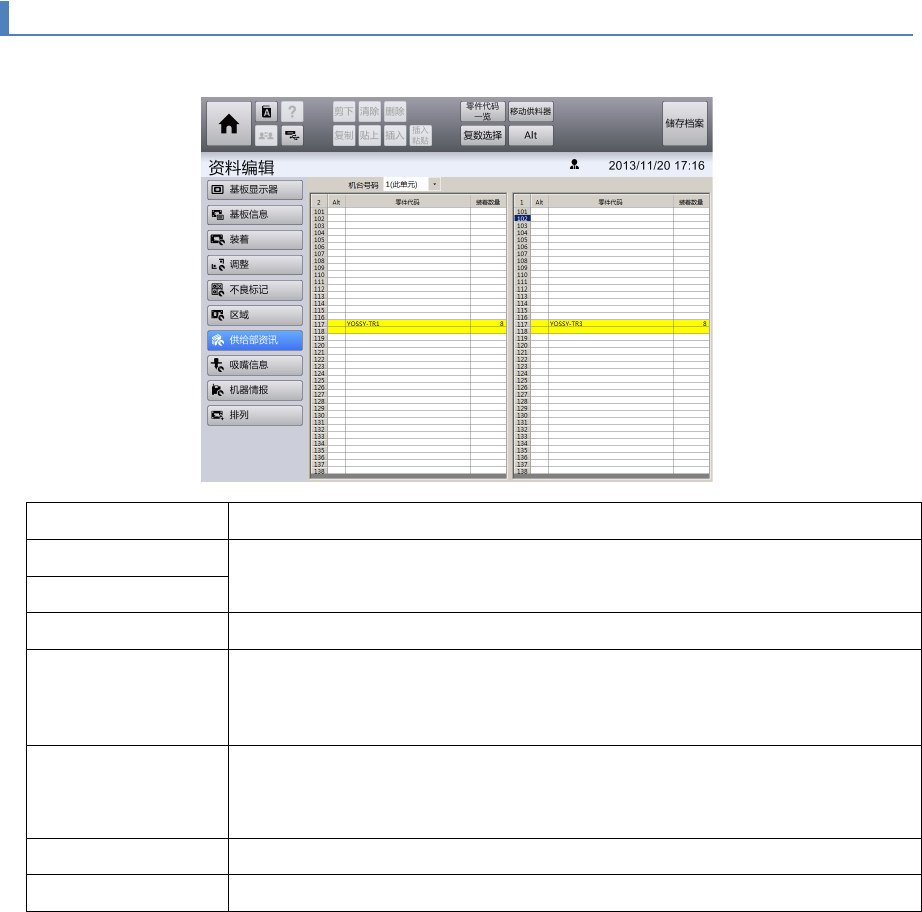Open the 机器情报 machine info menu
This screenshot has height=912, width=922.
[x=255, y=390]
